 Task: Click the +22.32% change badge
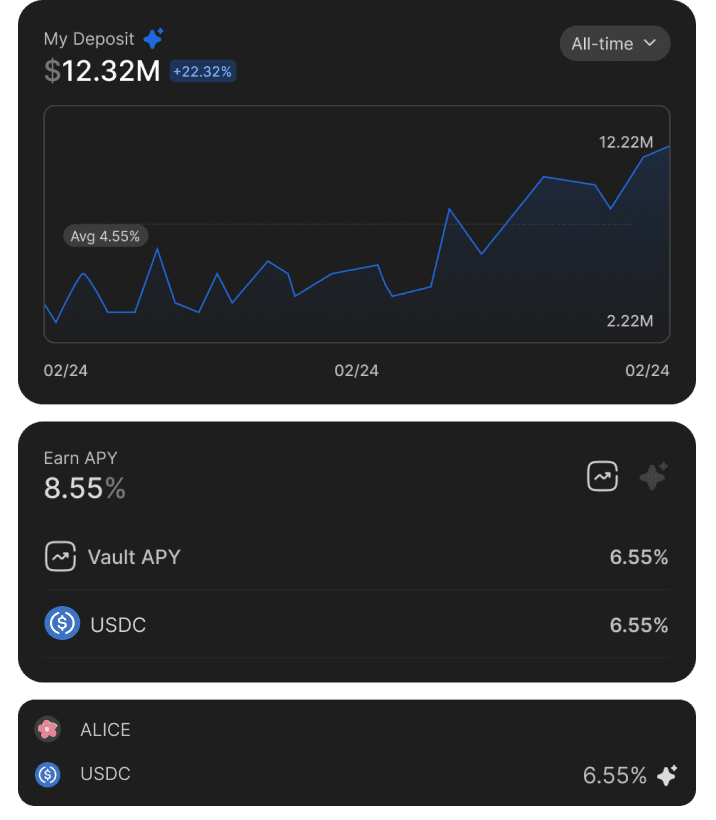(203, 71)
